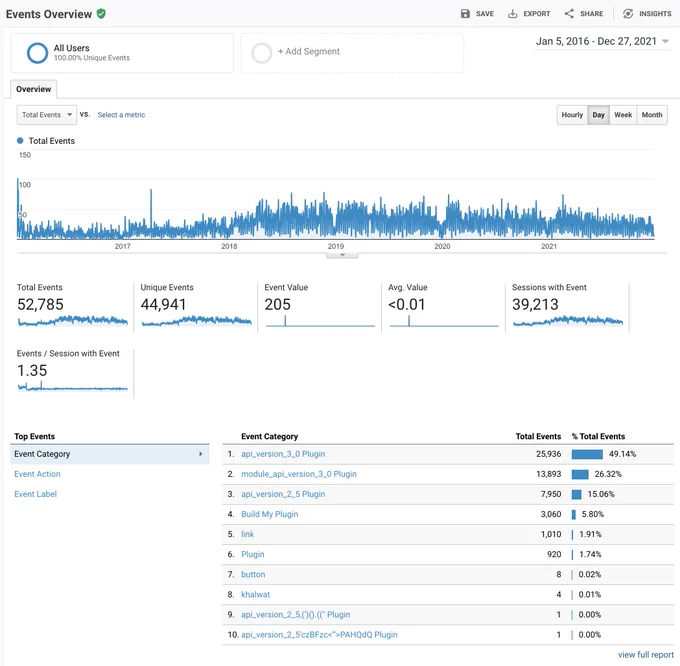The height and width of the screenshot is (666, 680).
Task: Click the 3,060 total events value
Action: (551, 514)
